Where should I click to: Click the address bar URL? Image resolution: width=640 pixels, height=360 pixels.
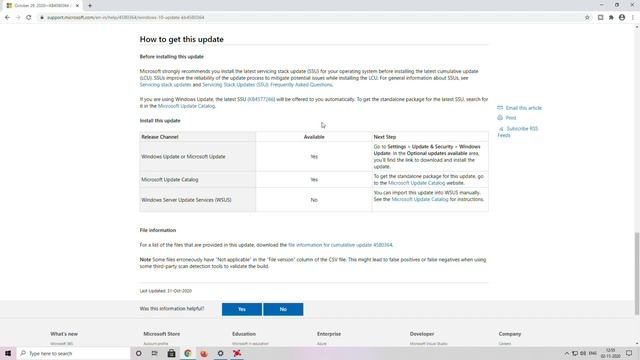[126, 18]
